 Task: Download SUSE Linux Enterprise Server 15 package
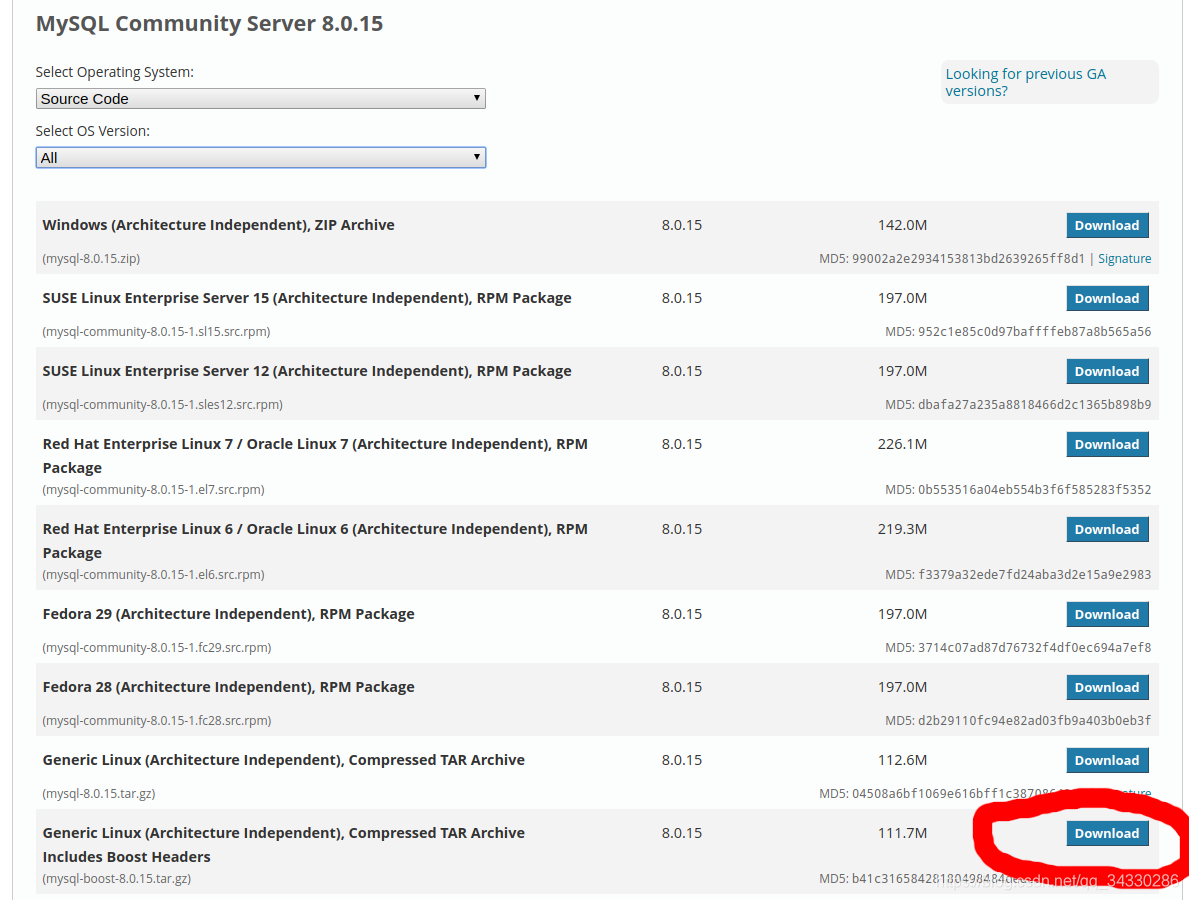pyautogui.click(x=1107, y=298)
